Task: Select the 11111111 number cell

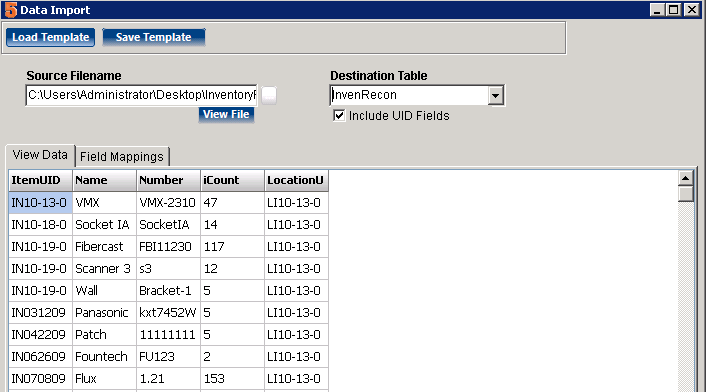Action: tap(168, 335)
